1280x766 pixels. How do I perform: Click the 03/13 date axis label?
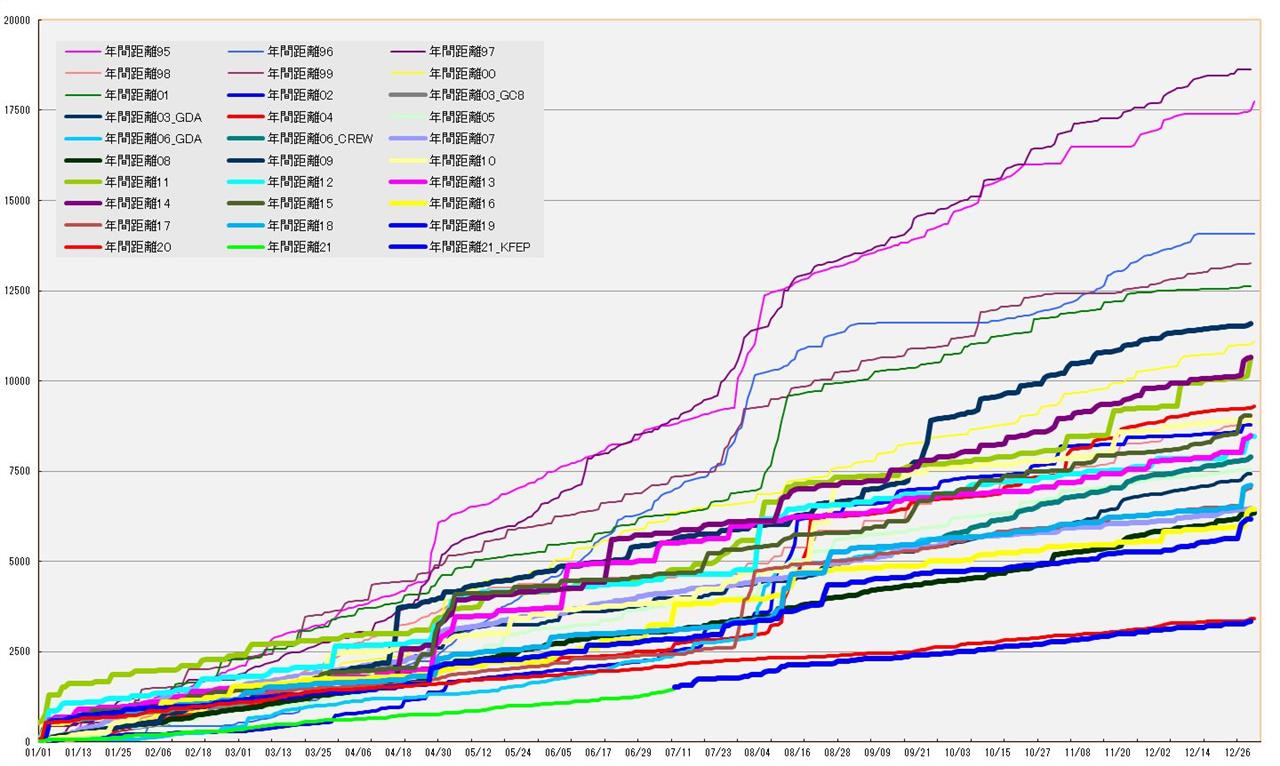278,751
